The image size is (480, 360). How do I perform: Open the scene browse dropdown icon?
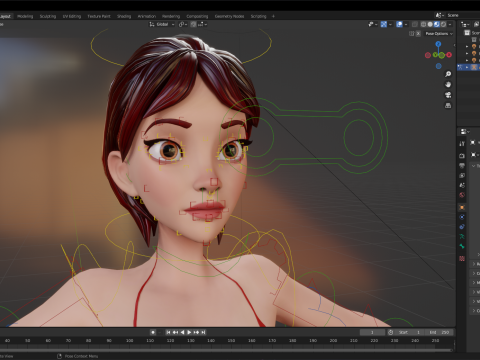[439, 15]
